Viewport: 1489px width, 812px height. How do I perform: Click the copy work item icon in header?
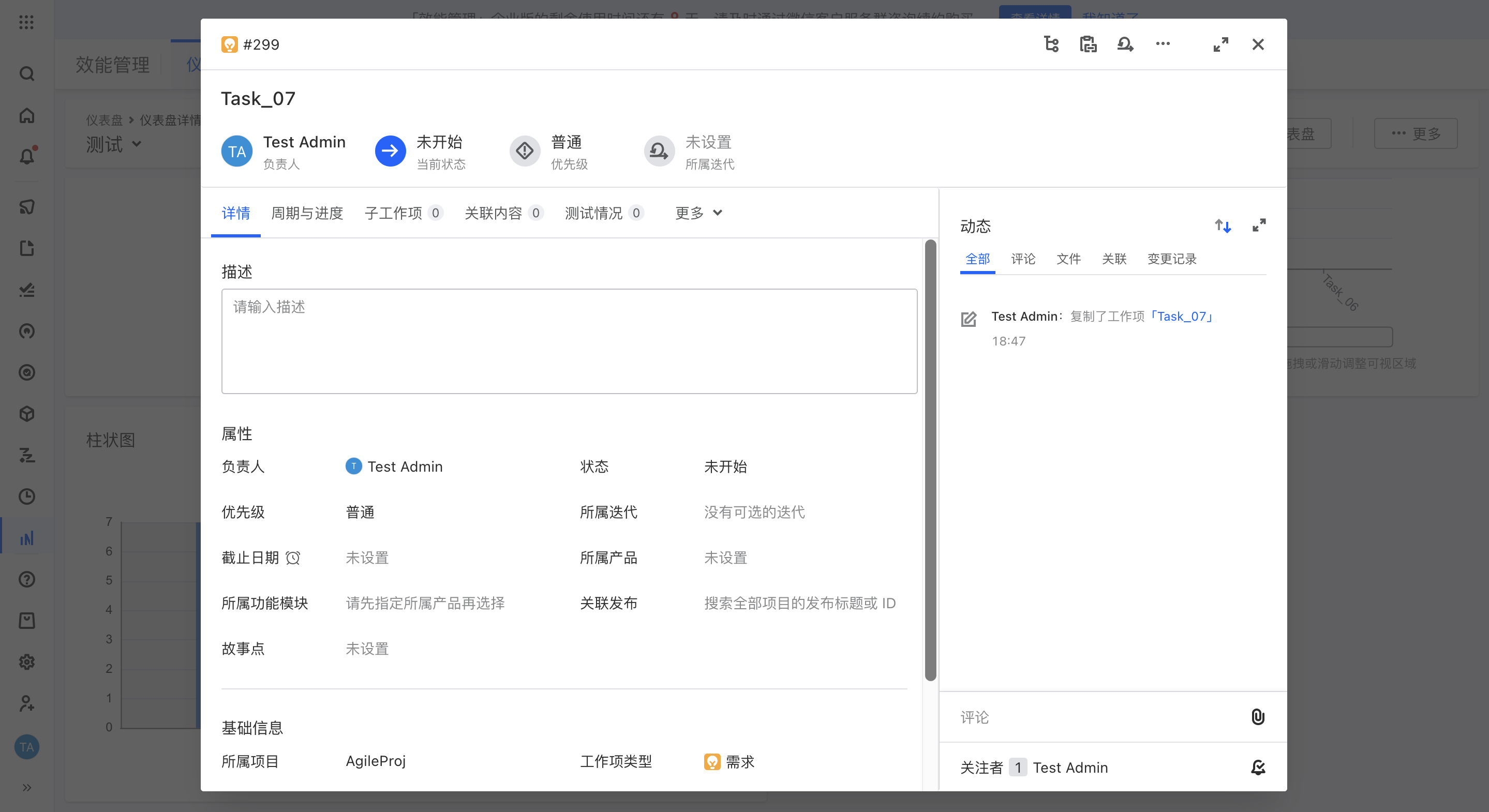click(x=1088, y=44)
